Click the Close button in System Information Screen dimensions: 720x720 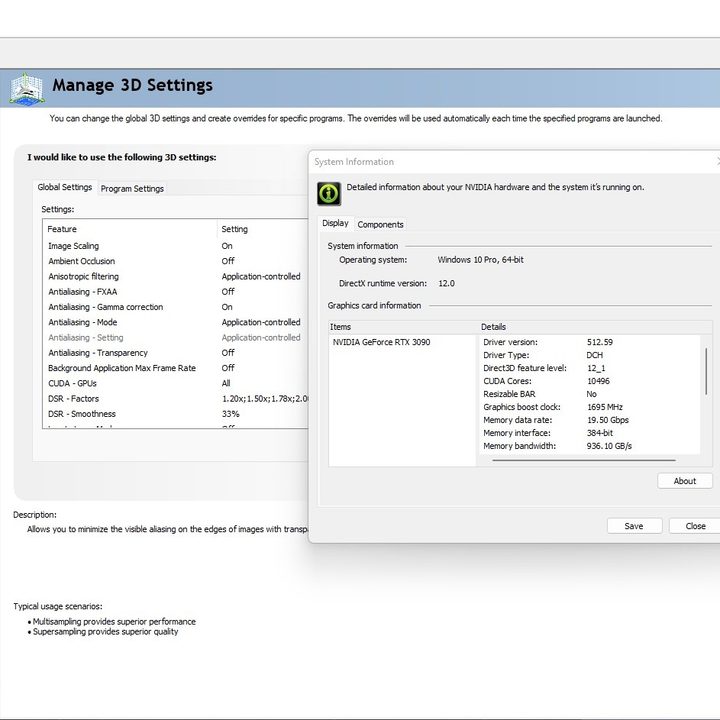coord(695,526)
